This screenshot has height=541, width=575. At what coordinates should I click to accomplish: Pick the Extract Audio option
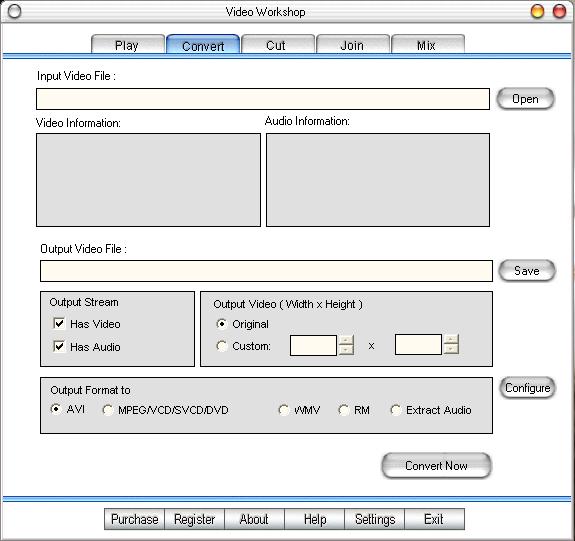(x=396, y=410)
